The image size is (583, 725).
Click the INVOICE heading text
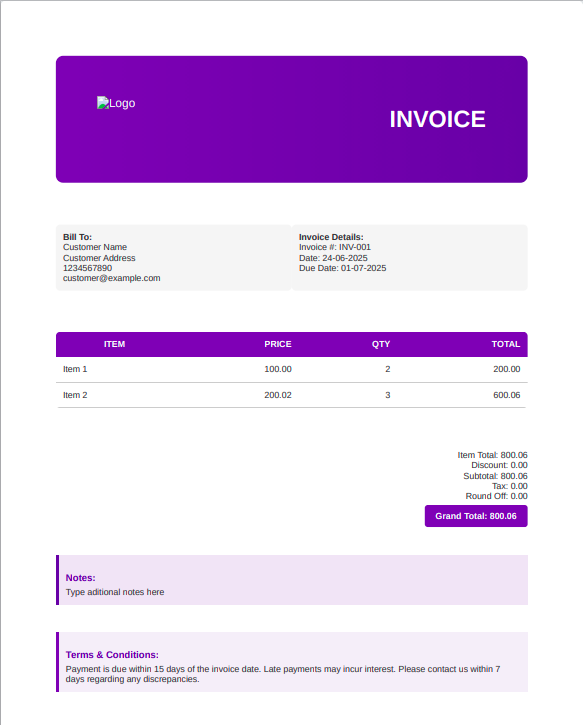pos(437,119)
